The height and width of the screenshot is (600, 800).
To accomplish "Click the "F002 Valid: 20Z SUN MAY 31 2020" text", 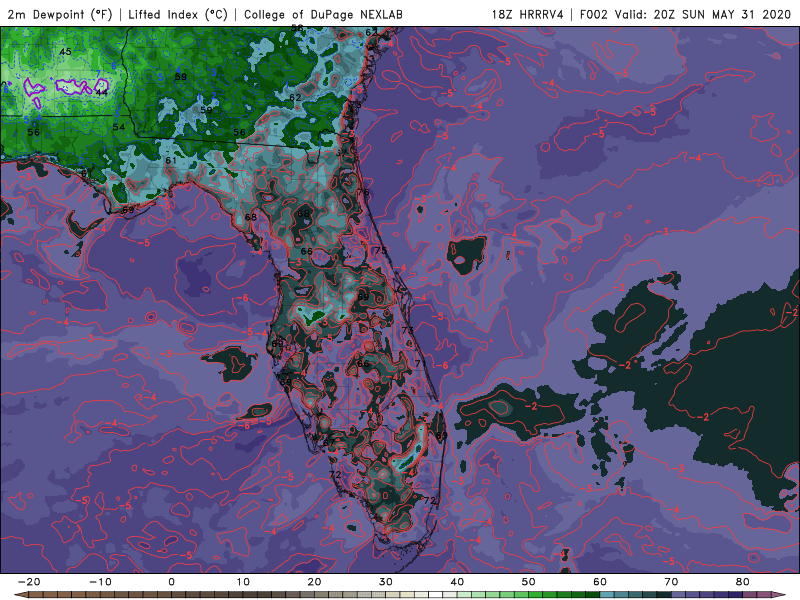I will click(685, 14).
